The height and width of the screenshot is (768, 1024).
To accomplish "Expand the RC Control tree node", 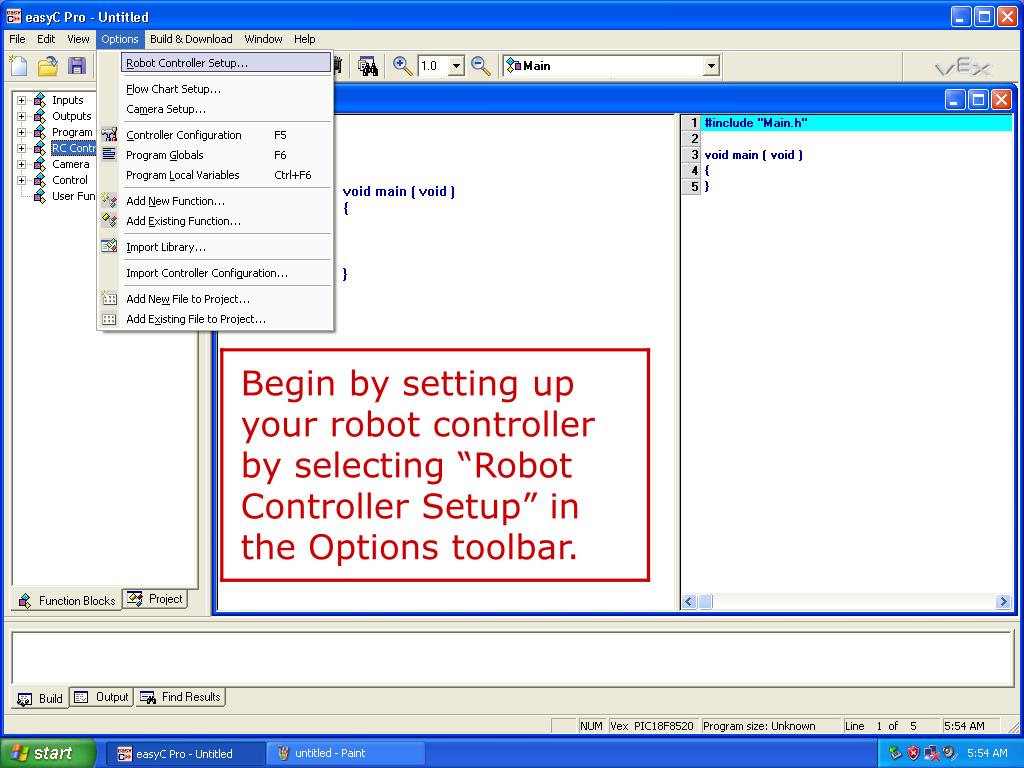I will click(x=22, y=148).
